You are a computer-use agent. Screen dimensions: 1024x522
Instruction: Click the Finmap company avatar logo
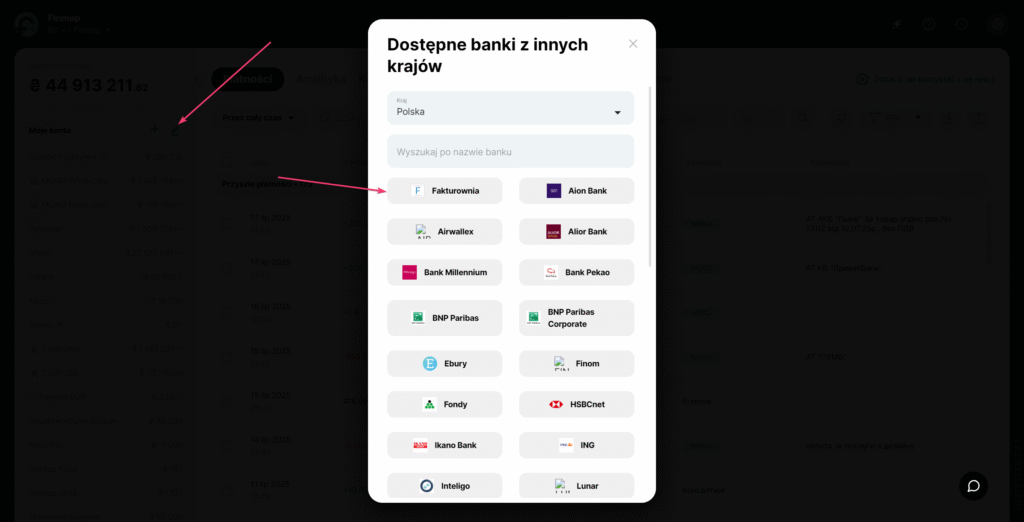coord(26,24)
